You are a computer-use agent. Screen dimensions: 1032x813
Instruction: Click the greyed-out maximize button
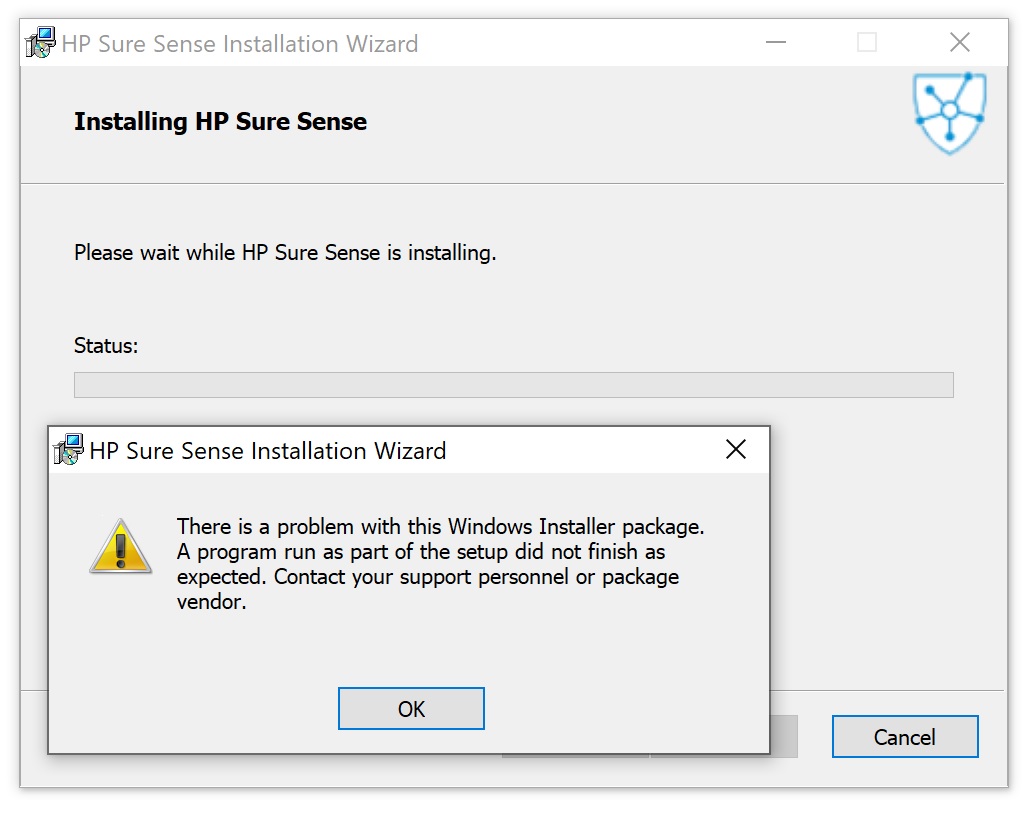click(867, 43)
